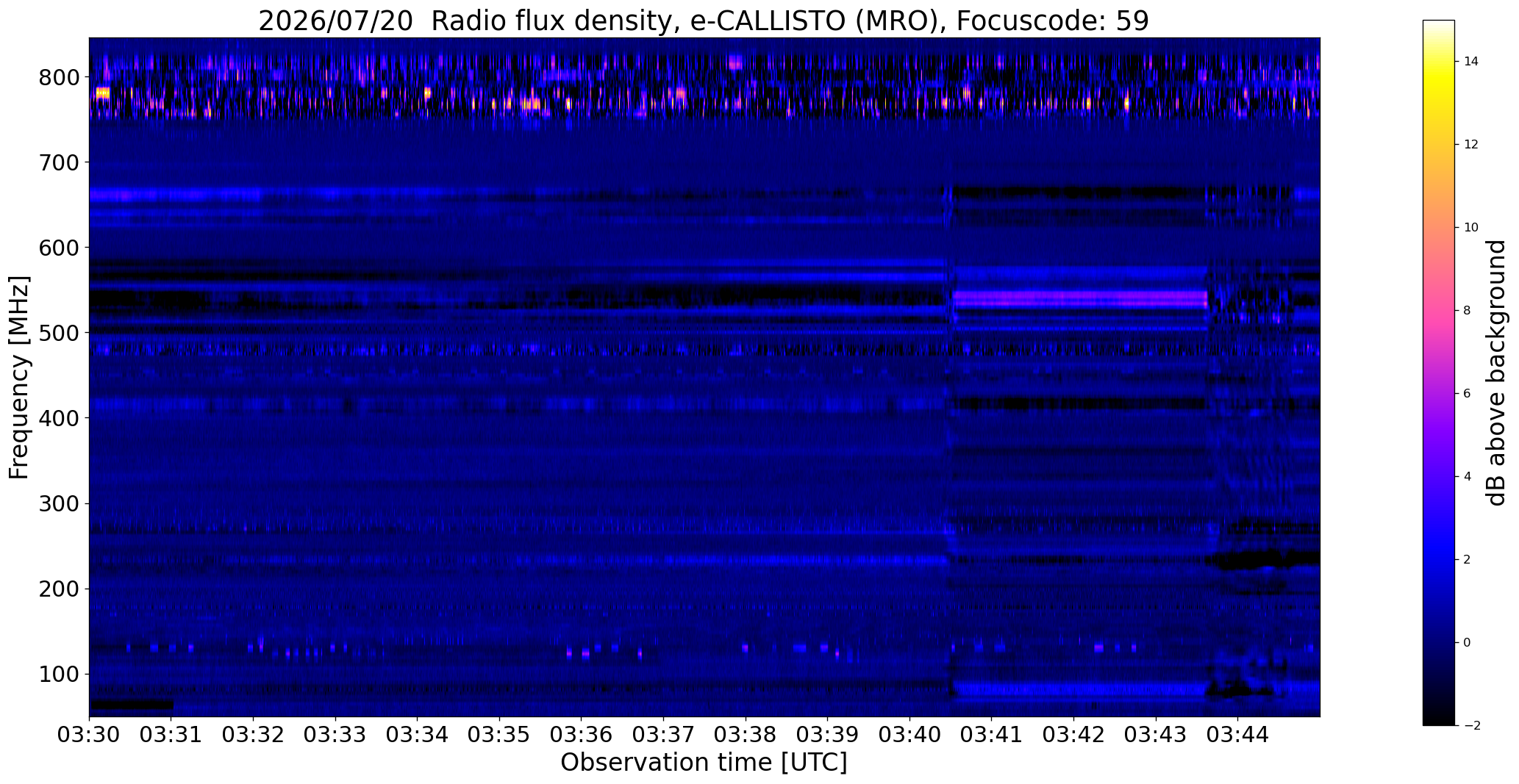This screenshot has width=1519, height=784.
Task: Click the plot title mentioning e-CALLISTO (MRO)
Action: pos(704,21)
